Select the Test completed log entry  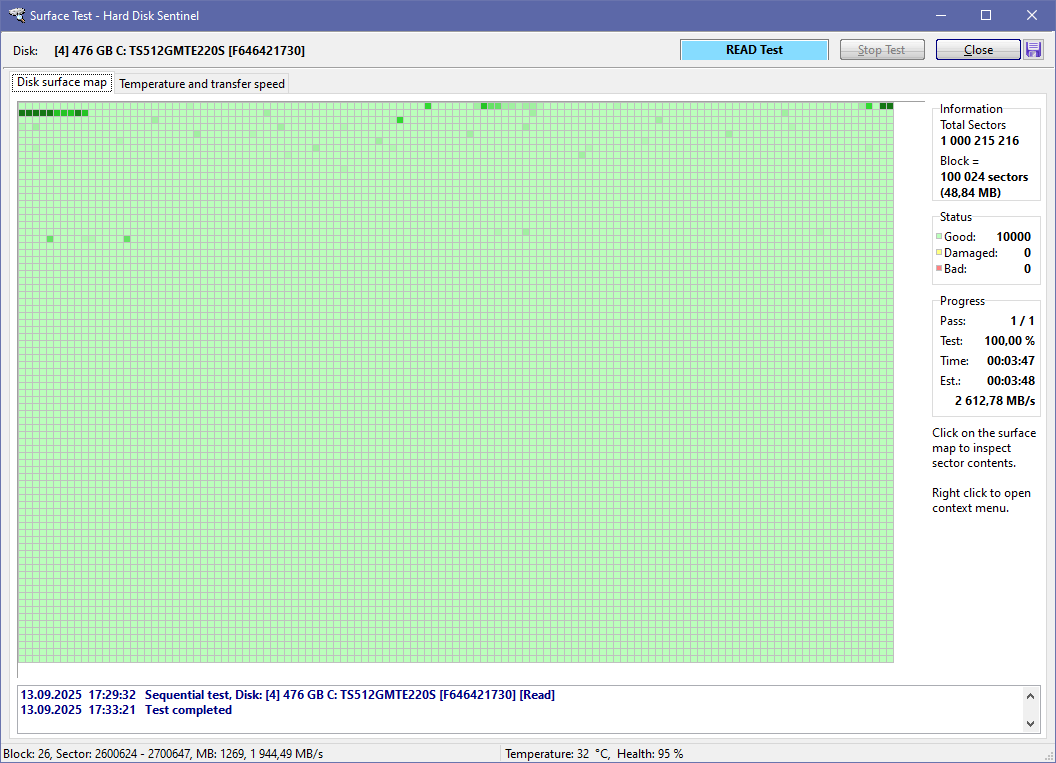pyautogui.click(x=188, y=709)
